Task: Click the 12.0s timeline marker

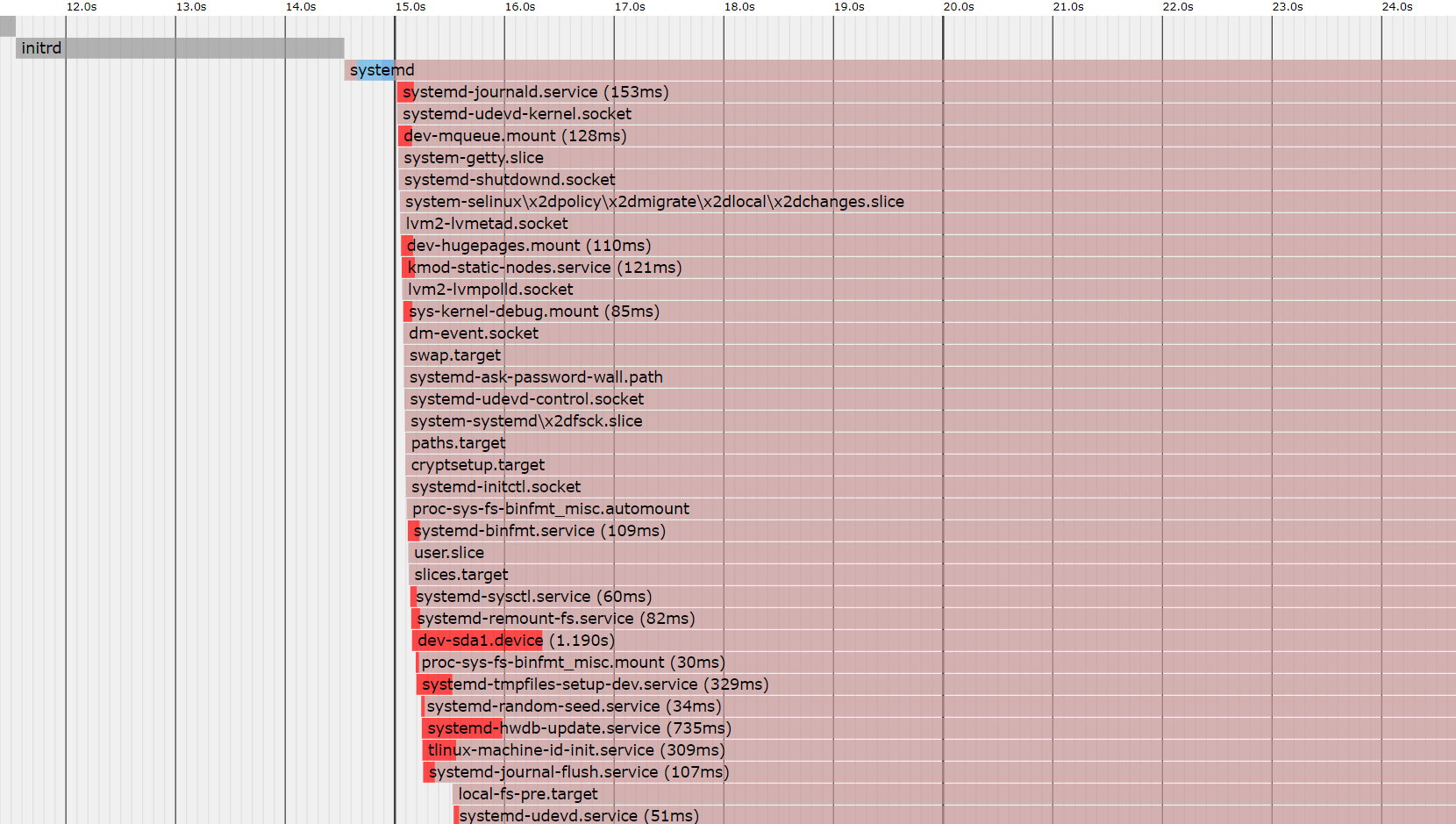Action: [x=81, y=7]
